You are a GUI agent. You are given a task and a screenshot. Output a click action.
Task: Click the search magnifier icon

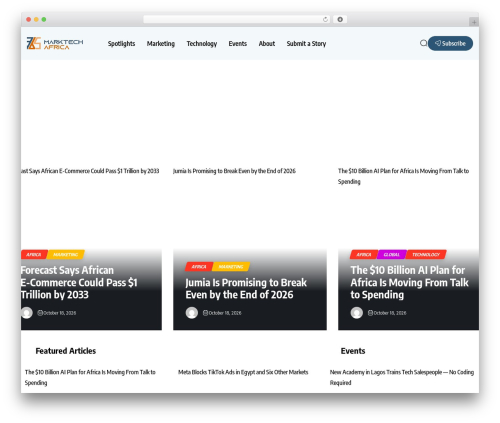point(423,43)
